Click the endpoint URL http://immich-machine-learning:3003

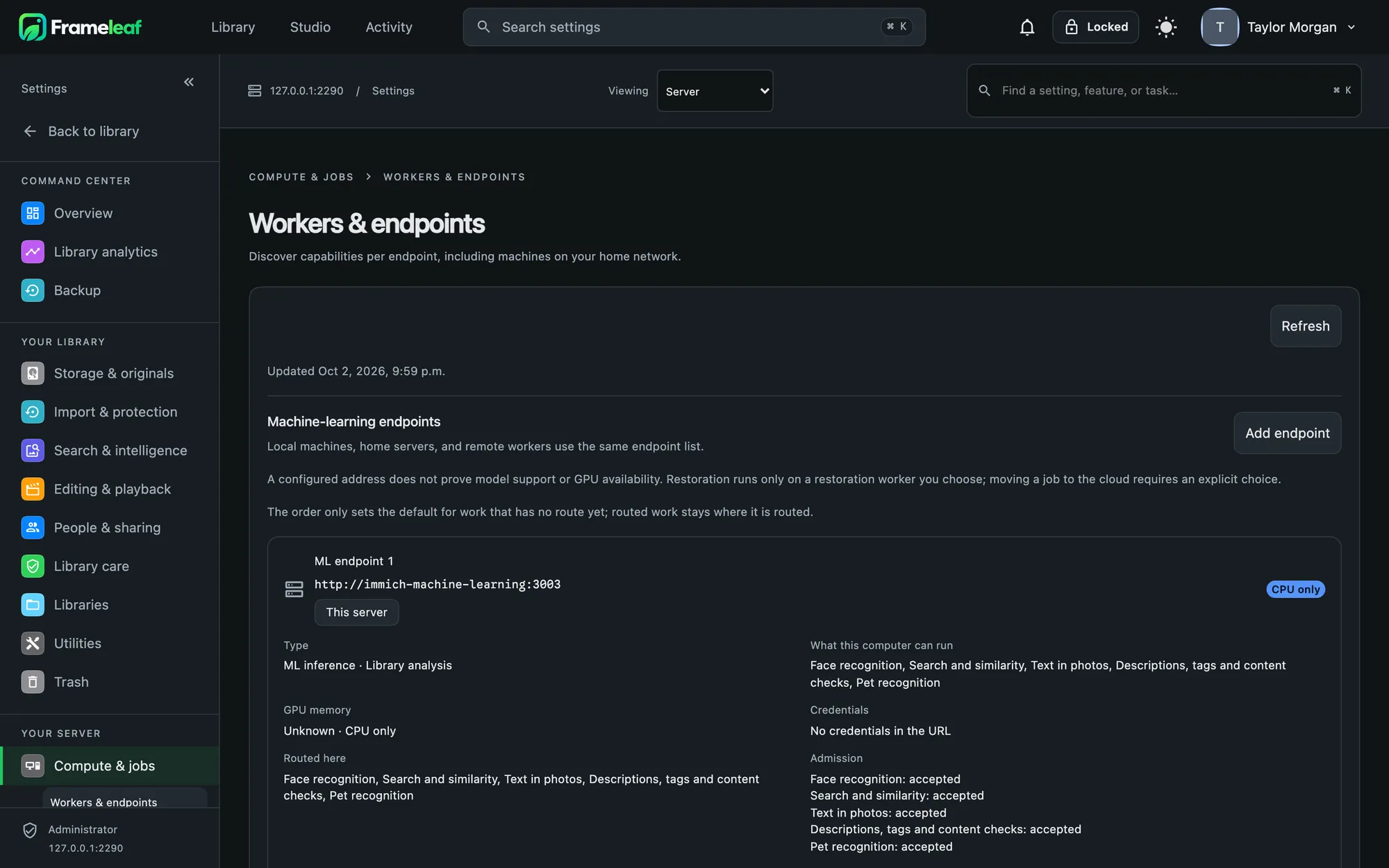pos(437,585)
